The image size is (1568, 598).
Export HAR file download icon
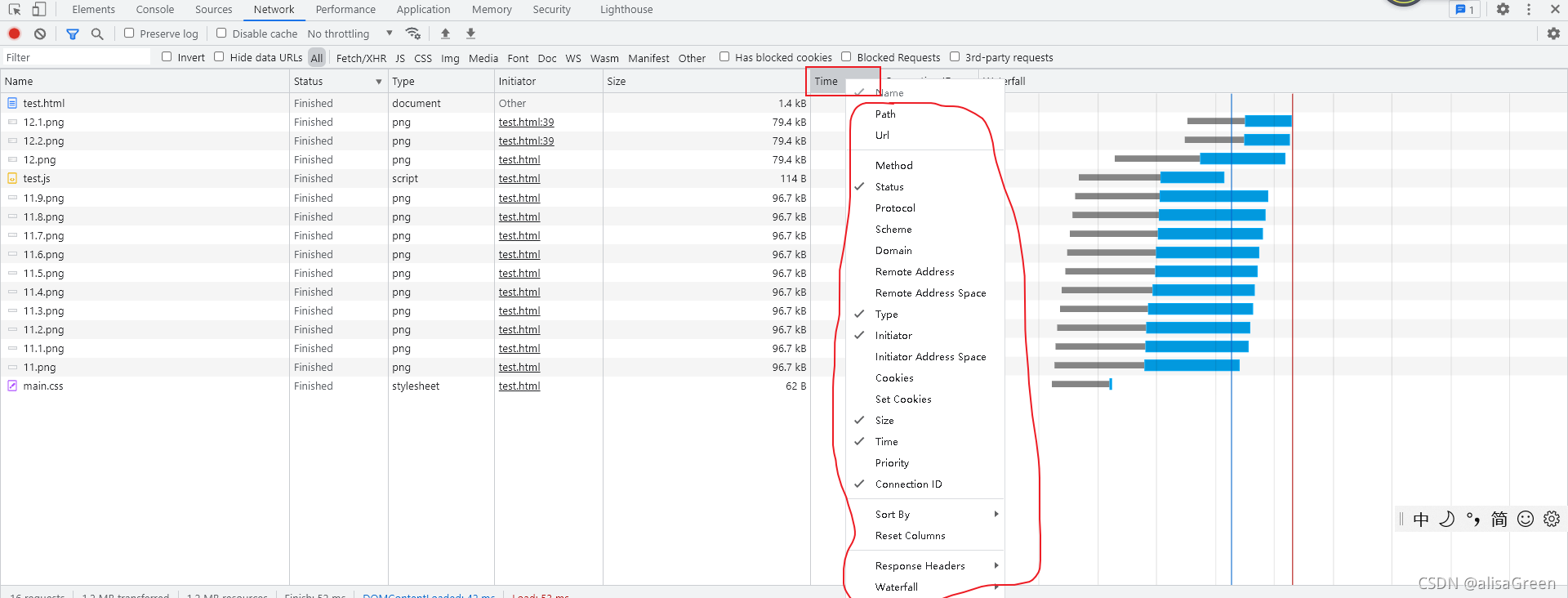[470, 33]
